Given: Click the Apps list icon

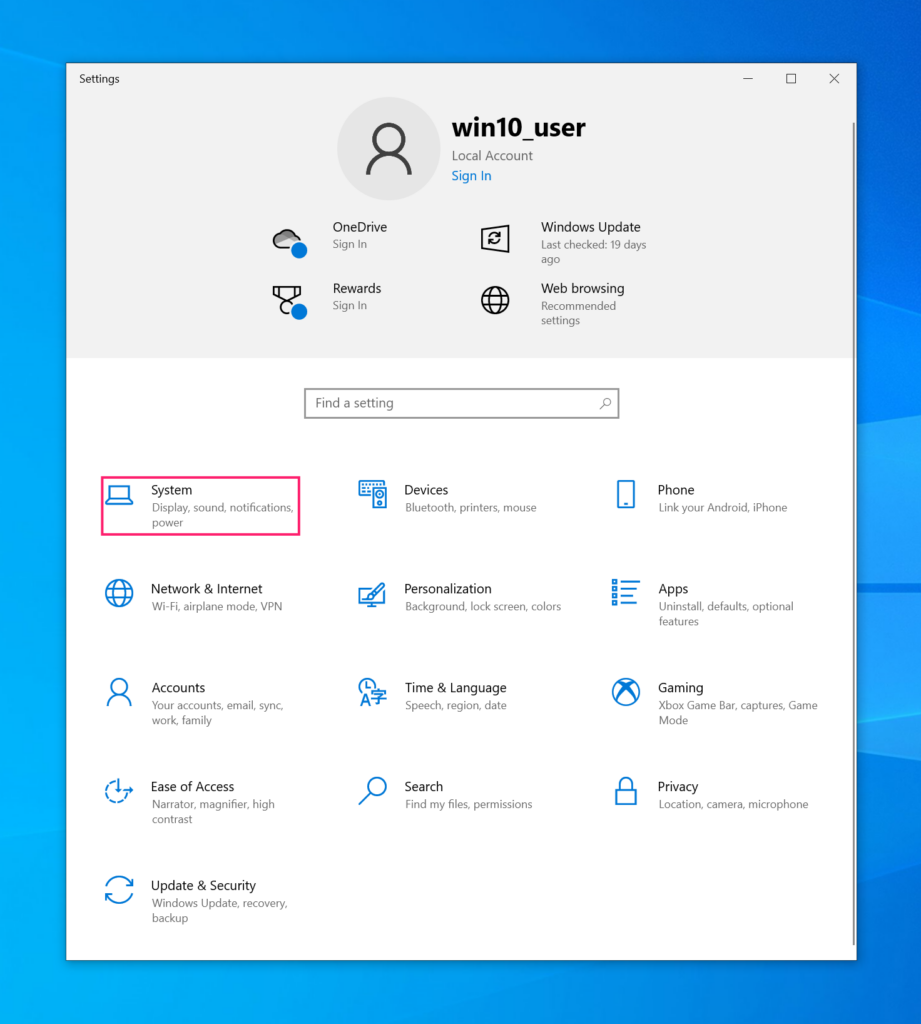Looking at the screenshot, I should (625, 592).
